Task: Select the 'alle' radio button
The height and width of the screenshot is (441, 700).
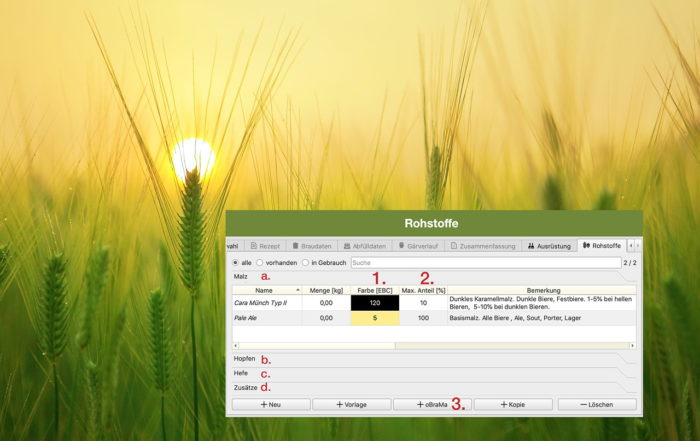Action: pos(236,262)
